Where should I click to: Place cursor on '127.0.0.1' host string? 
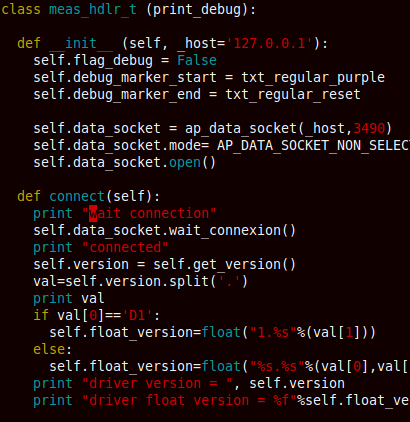coord(269,43)
